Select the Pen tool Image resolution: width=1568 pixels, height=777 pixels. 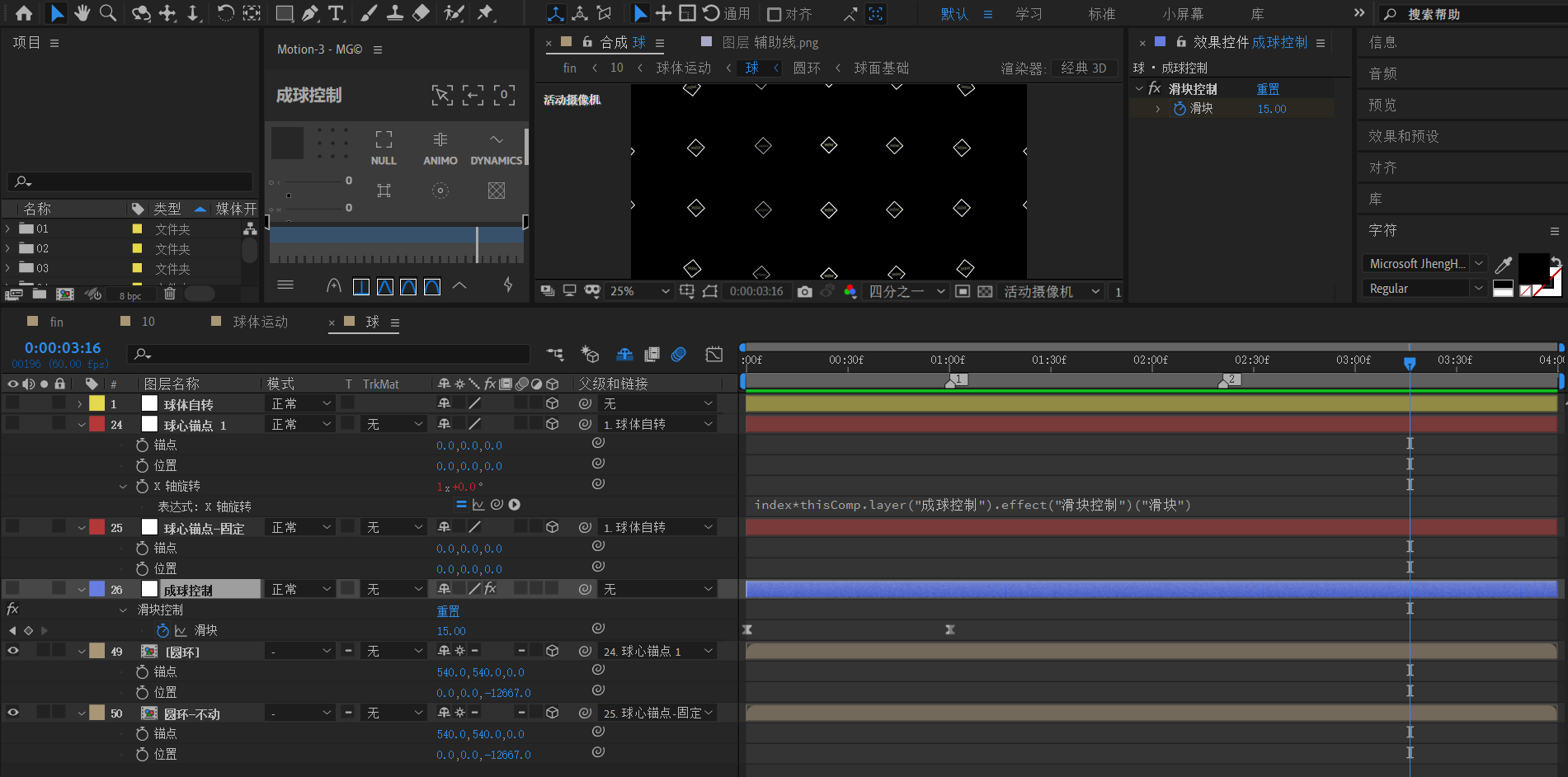310,13
